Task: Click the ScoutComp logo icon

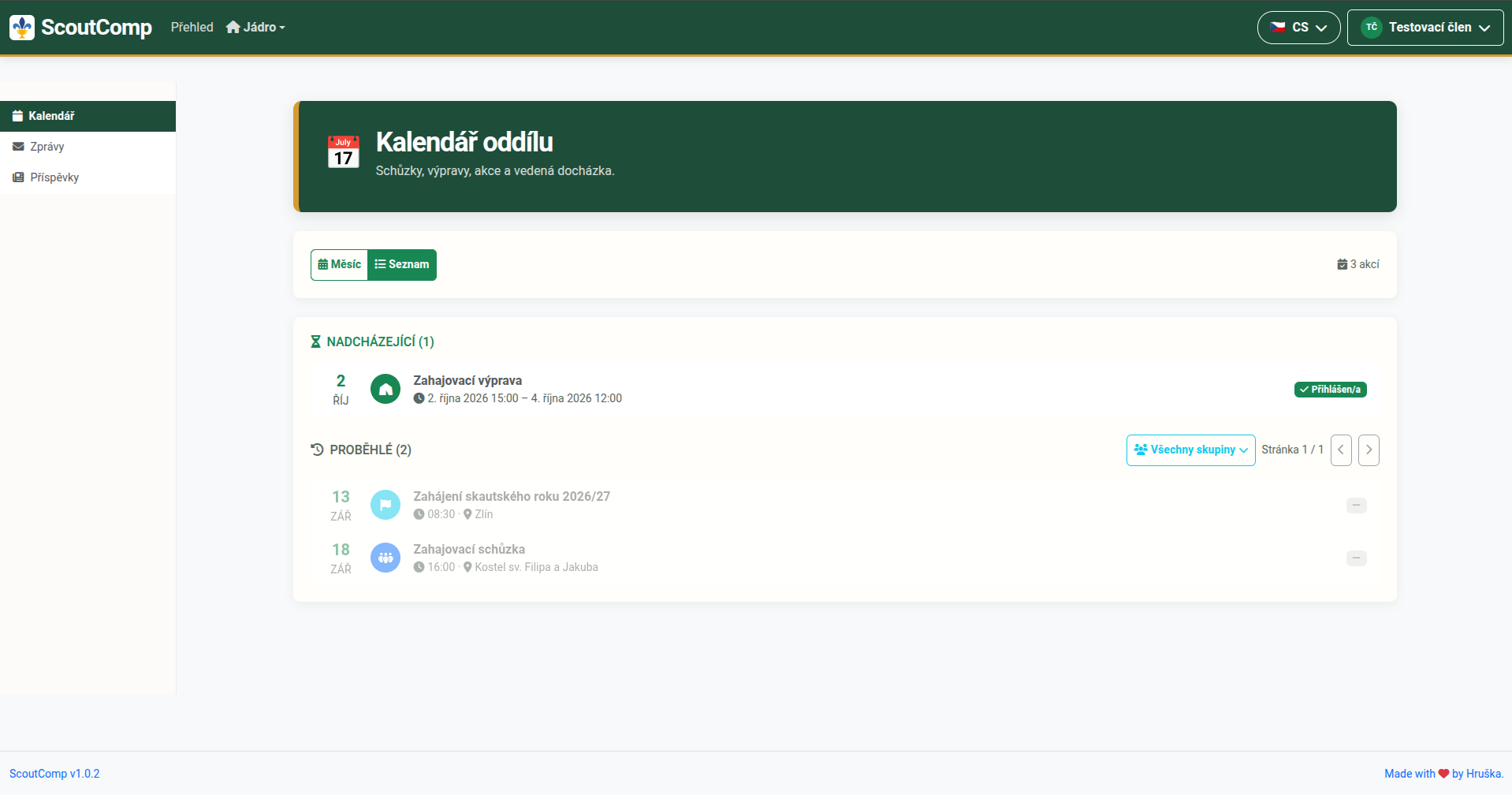Action: pos(22,28)
